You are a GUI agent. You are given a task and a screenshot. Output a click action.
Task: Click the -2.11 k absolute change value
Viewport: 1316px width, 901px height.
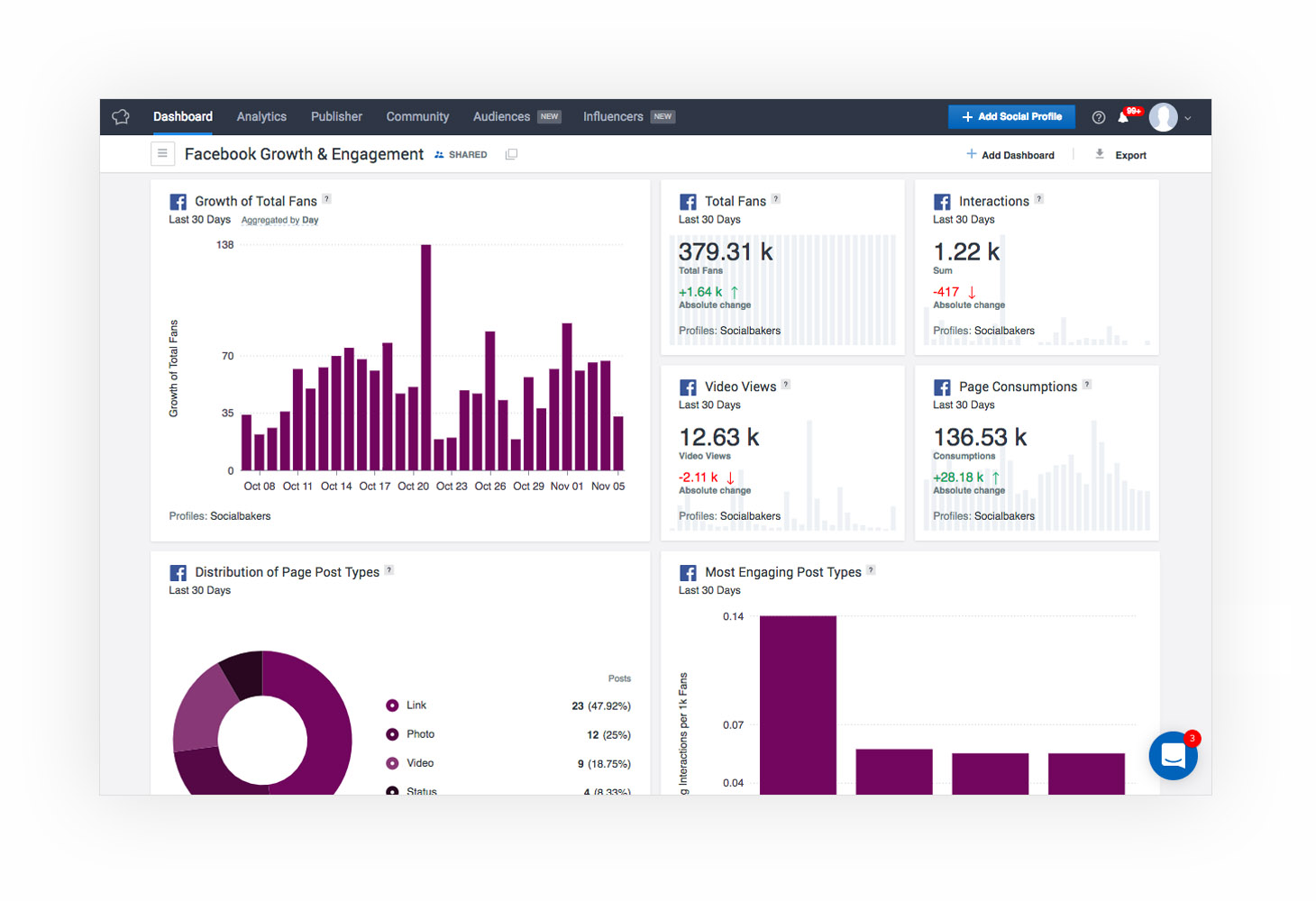(x=699, y=478)
